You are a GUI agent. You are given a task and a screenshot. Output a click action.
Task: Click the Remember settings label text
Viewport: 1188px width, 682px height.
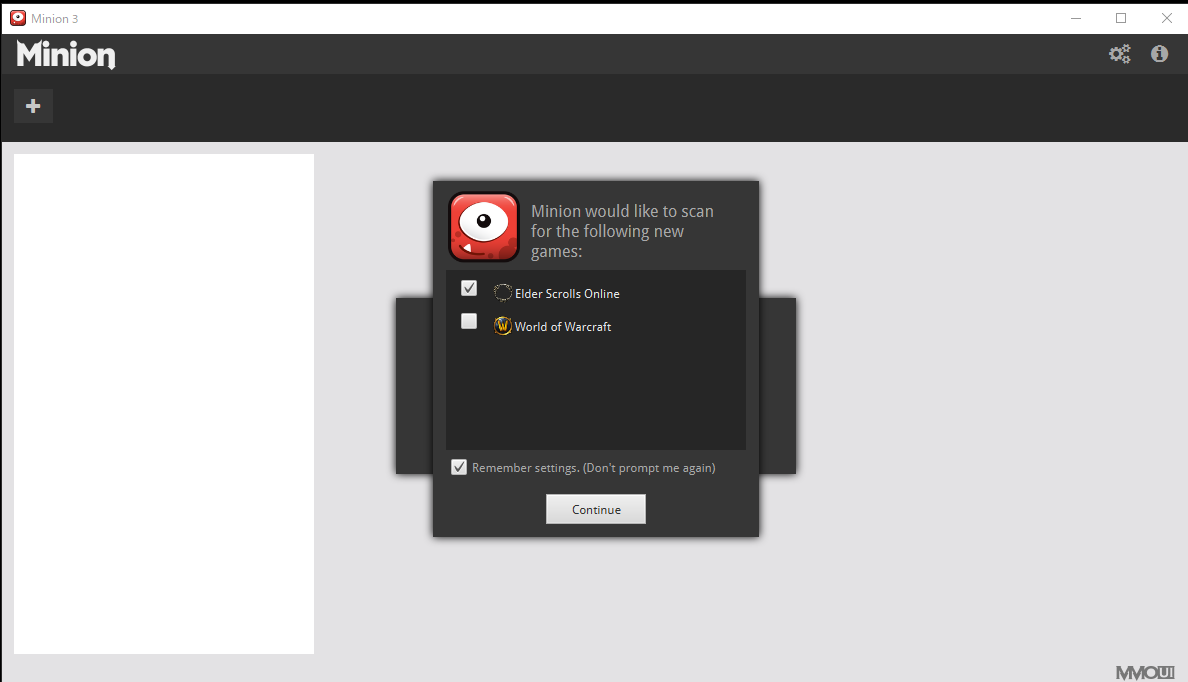click(x=593, y=468)
